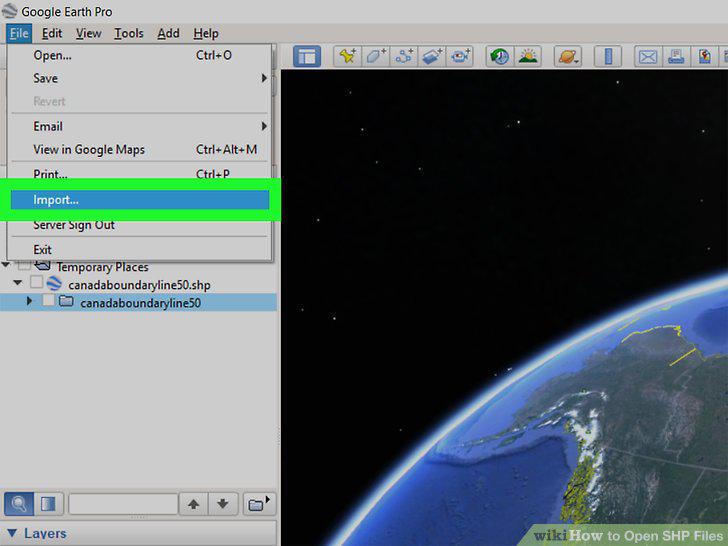Toggle the Temporary Places checkbox
The height and width of the screenshot is (546, 728).
24,266
